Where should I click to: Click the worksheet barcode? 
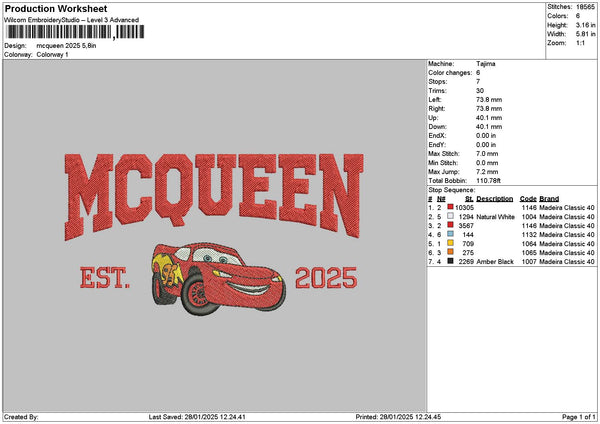pos(75,32)
